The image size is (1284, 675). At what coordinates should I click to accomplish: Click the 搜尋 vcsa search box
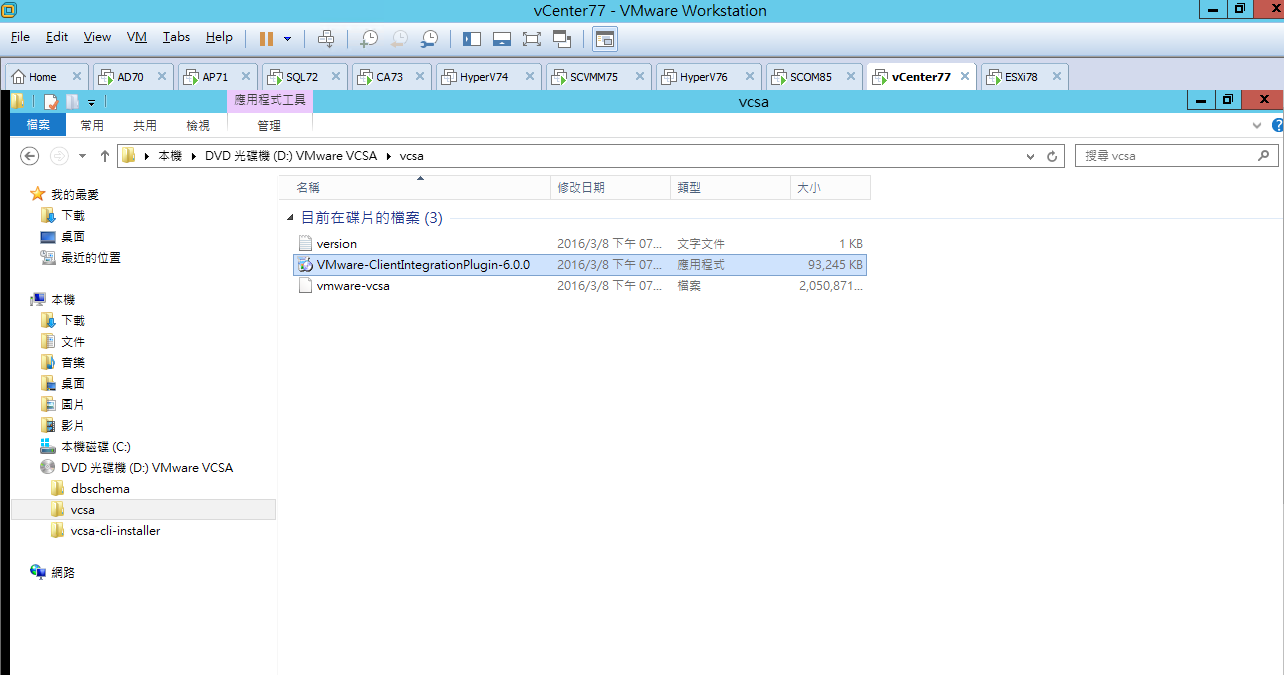[x=1177, y=156]
